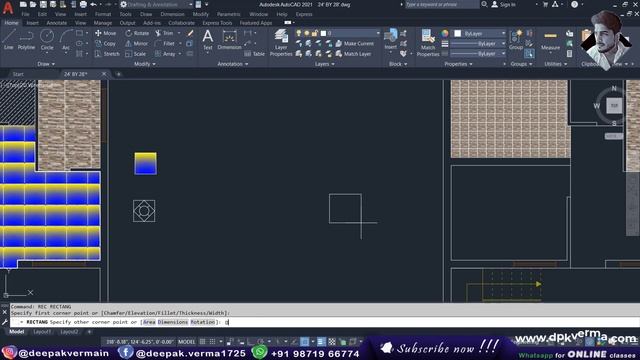
Task: Insert a Table
Action: [x=254, y=53]
